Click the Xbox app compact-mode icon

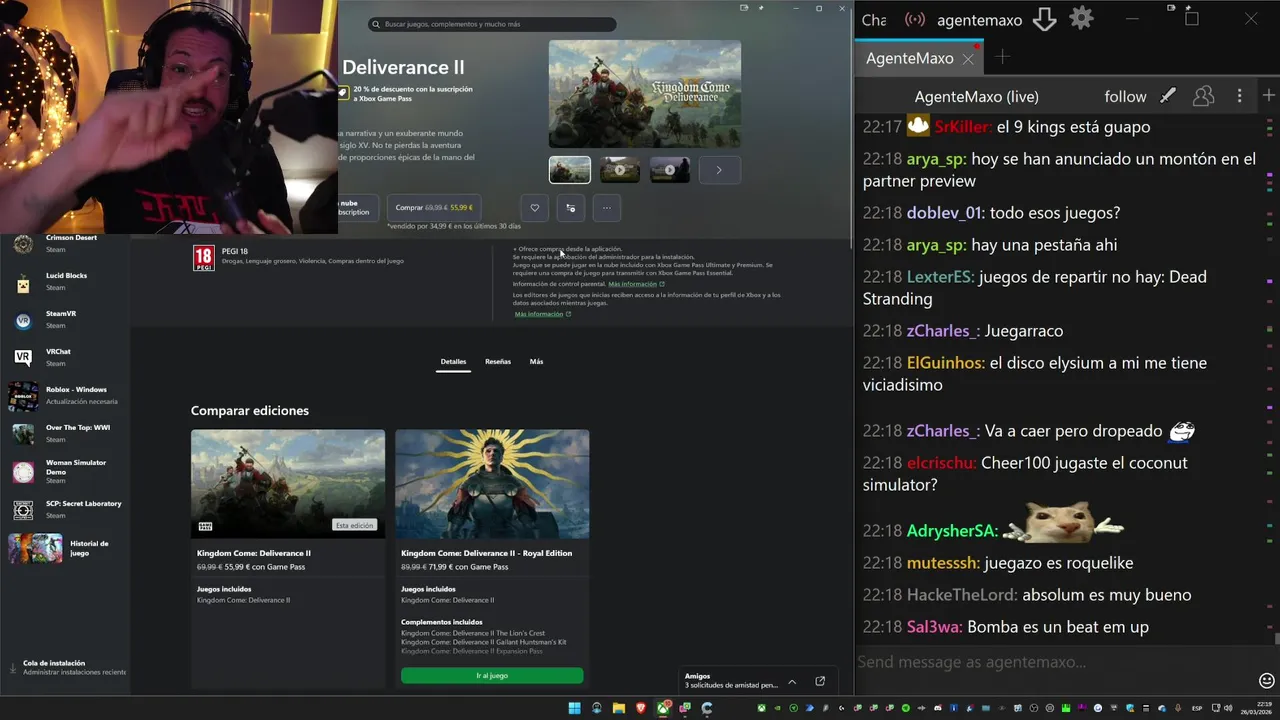point(744,8)
